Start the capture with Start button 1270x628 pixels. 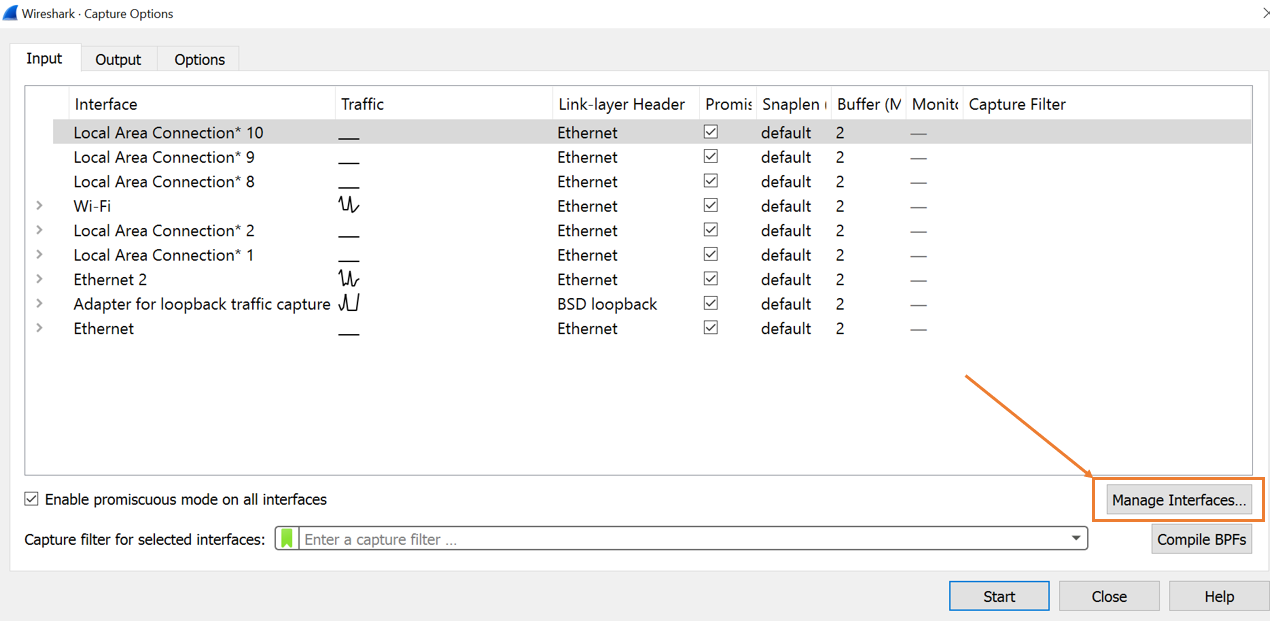tap(999, 596)
